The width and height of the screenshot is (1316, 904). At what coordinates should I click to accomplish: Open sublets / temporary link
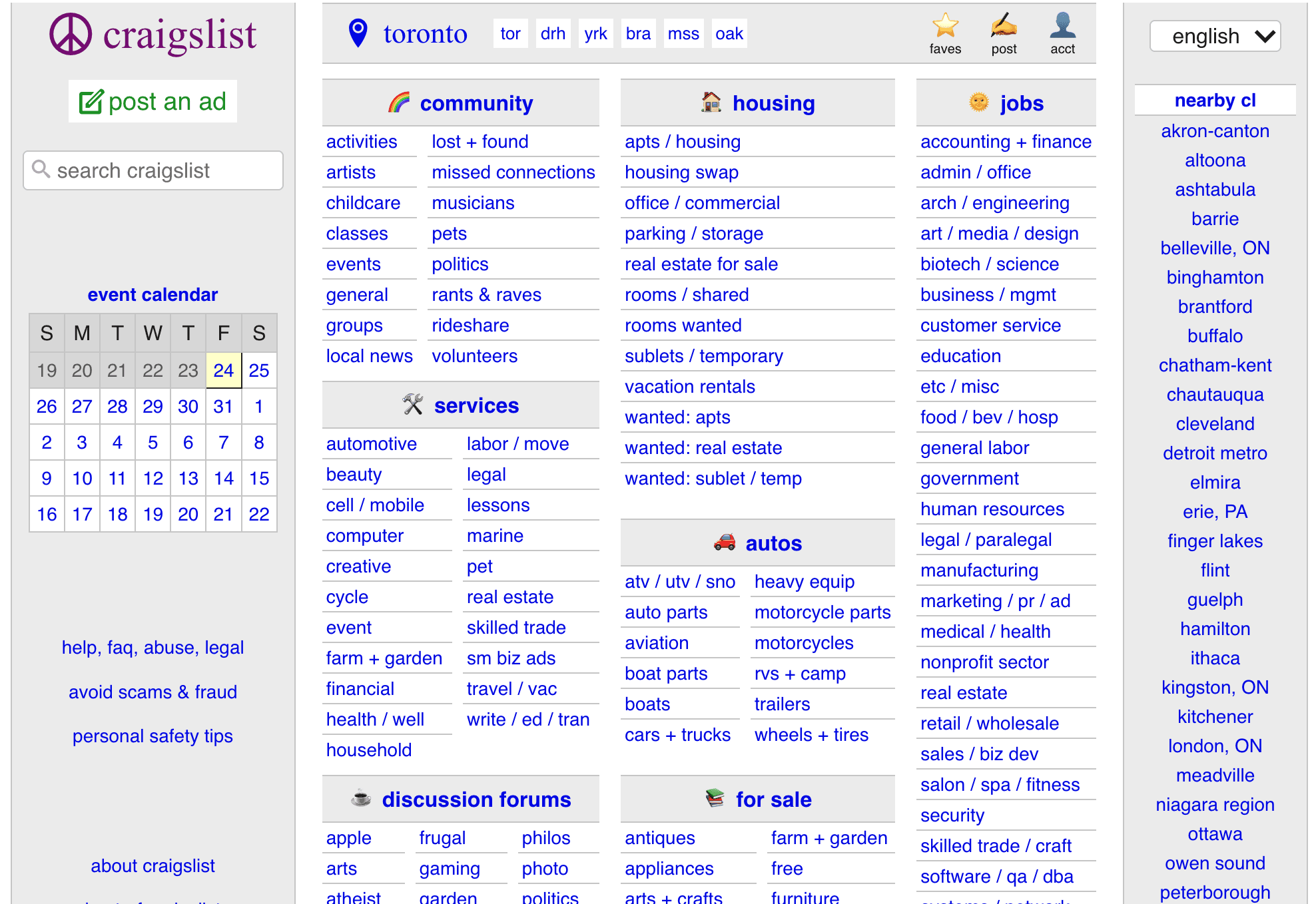tap(704, 355)
